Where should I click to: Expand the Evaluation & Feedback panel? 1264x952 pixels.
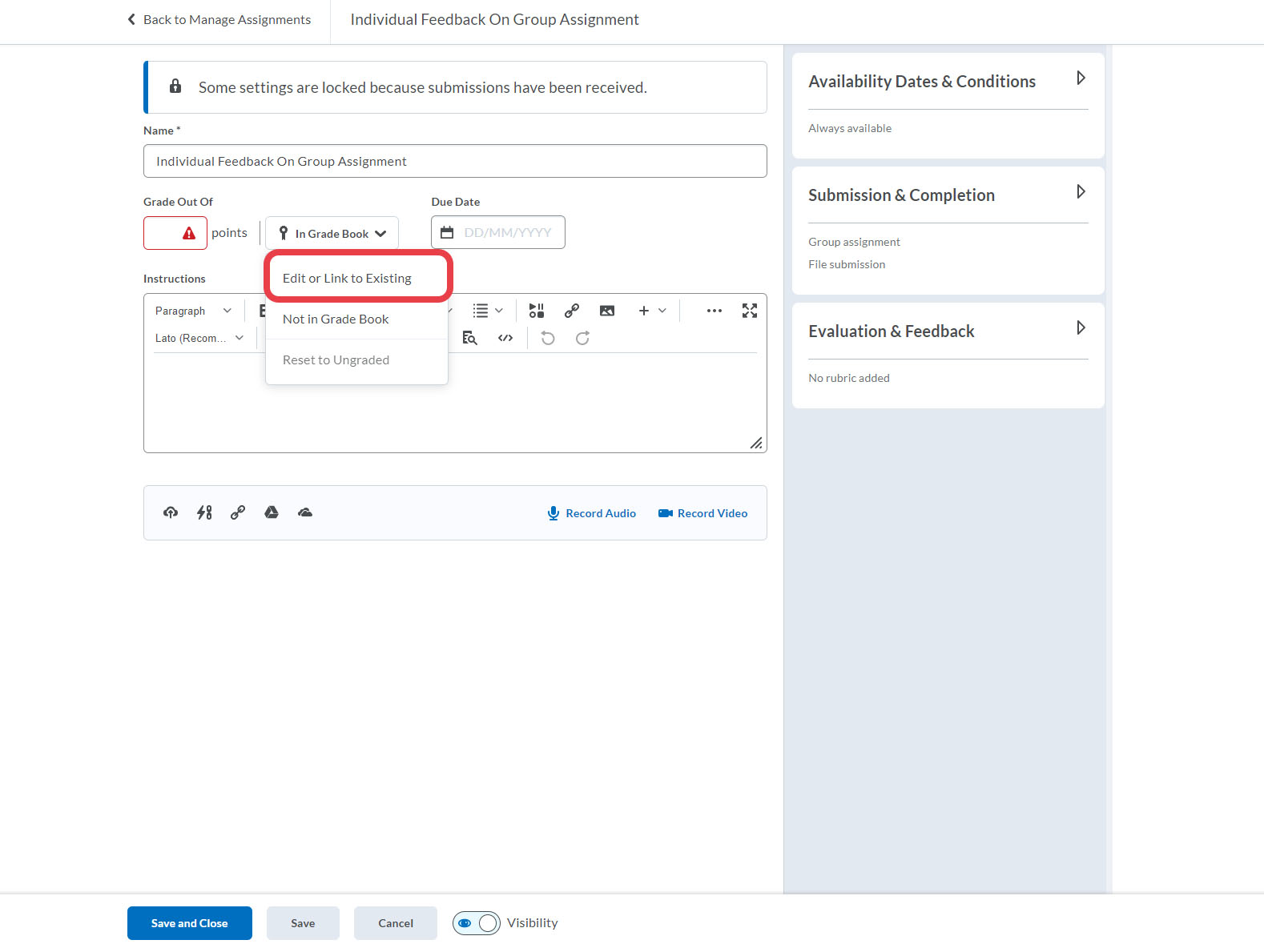[1081, 328]
